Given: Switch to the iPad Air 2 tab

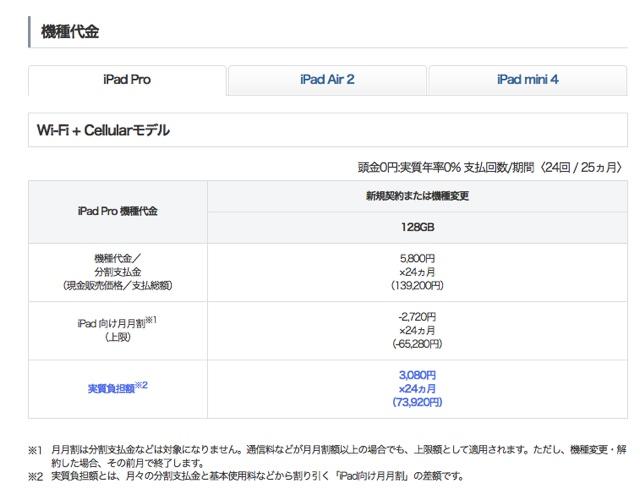Looking at the screenshot, I should pos(327,80).
